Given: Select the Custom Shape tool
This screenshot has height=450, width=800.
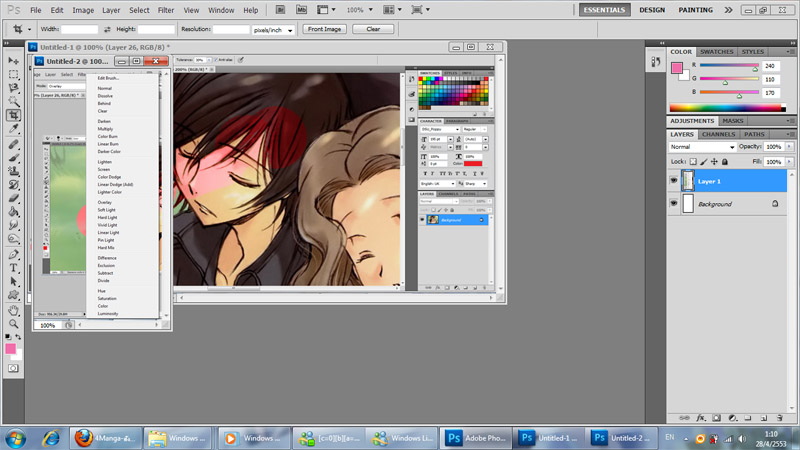Looking at the screenshot, I should [x=13, y=295].
